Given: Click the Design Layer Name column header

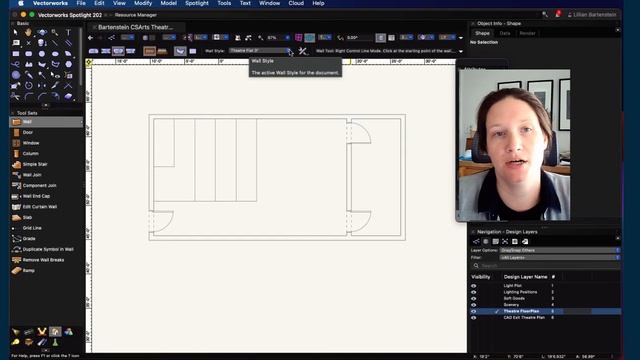Looking at the screenshot, I should [525, 277].
